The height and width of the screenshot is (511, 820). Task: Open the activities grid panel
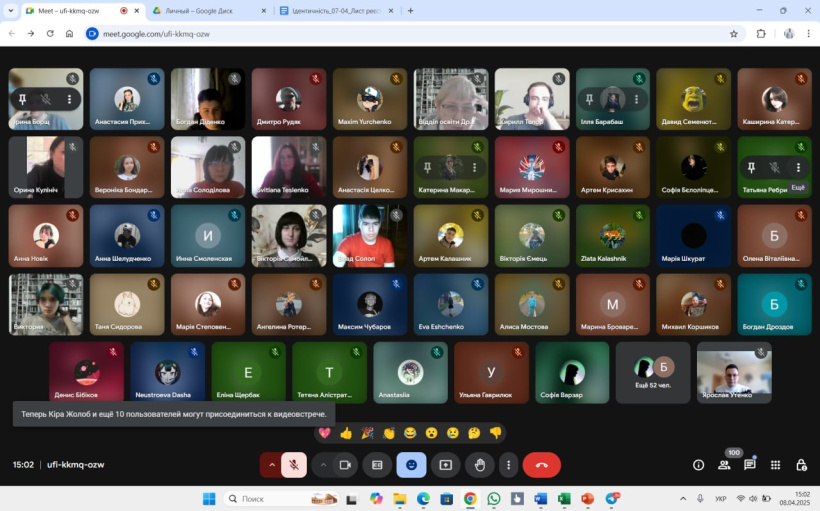[x=776, y=465]
